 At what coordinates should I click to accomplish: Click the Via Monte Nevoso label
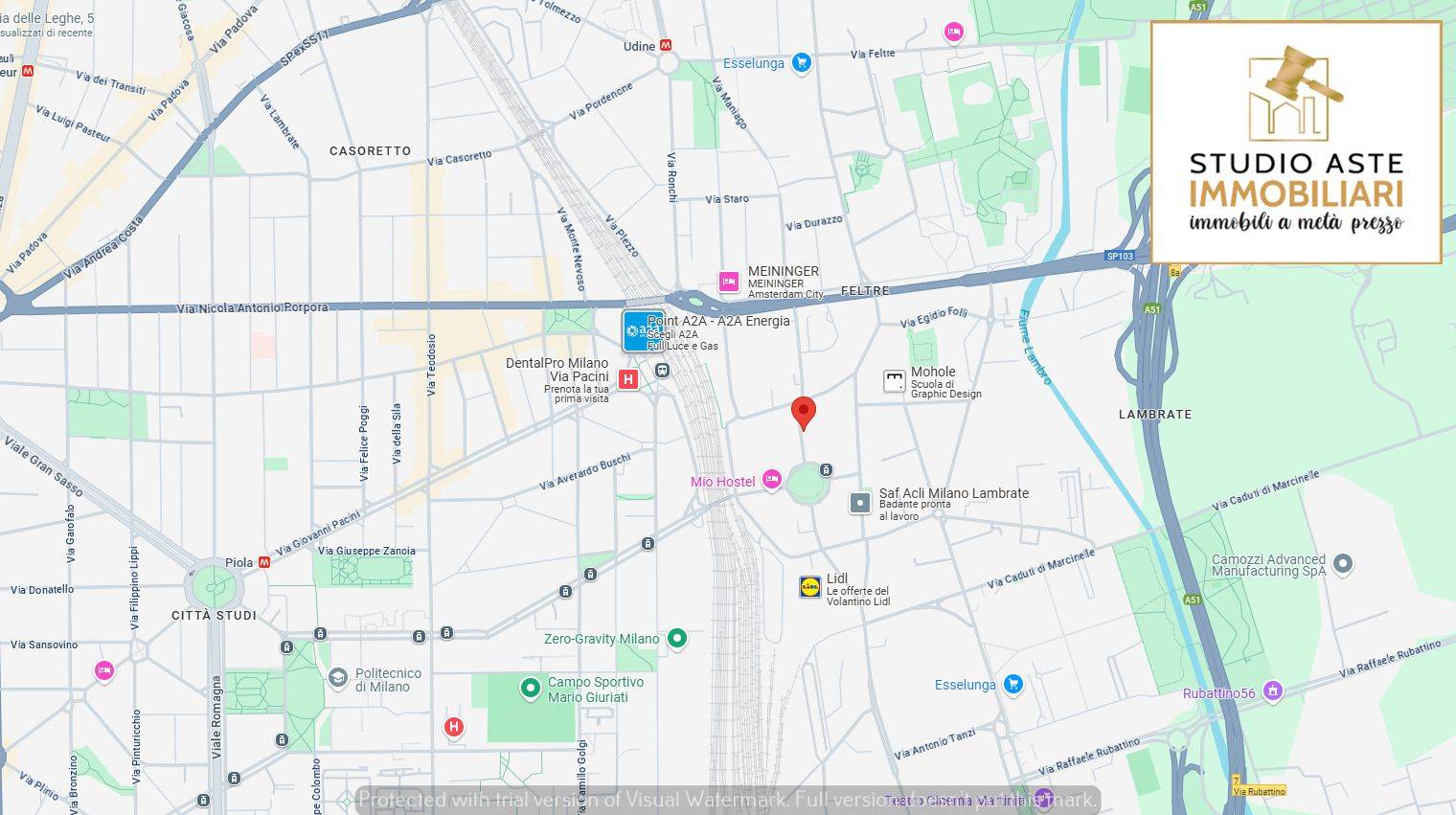click(572, 249)
